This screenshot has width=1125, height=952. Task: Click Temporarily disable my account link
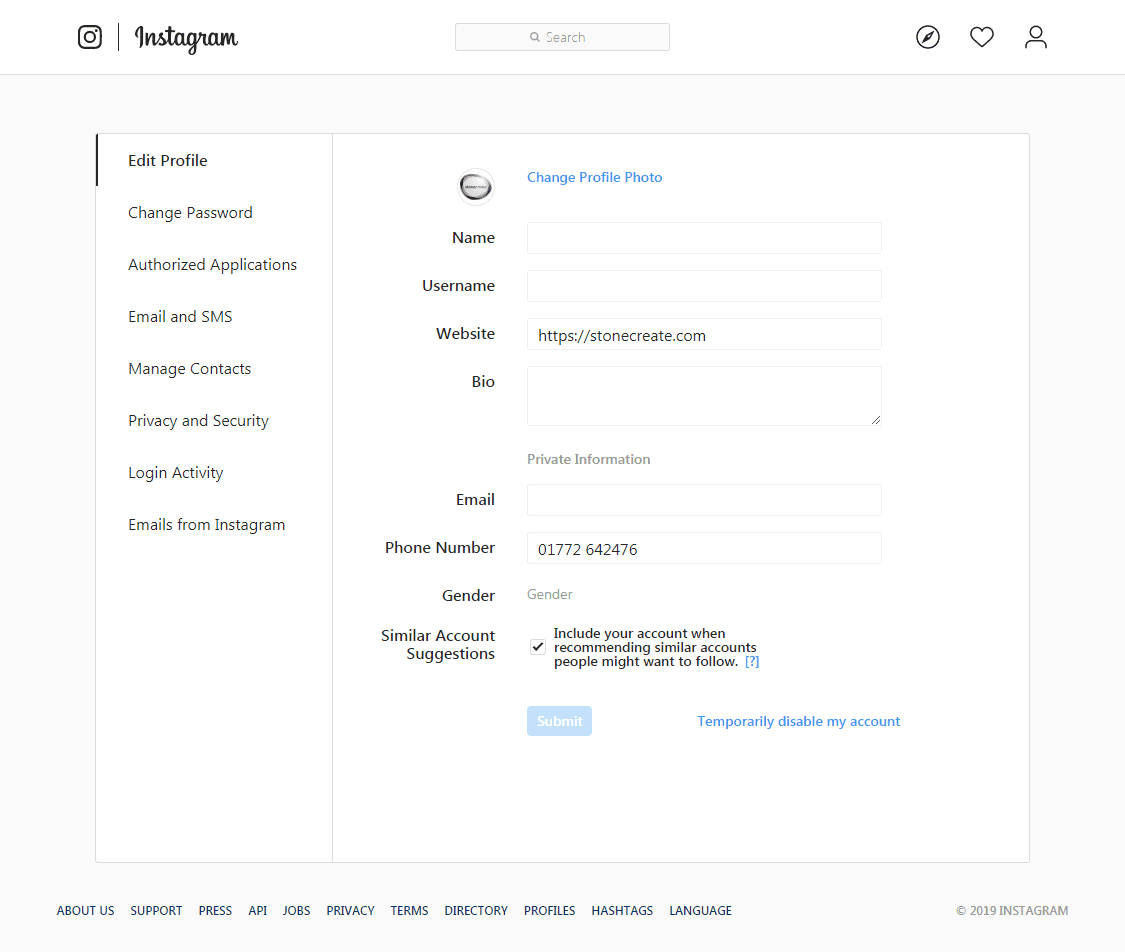pos(799,721)
